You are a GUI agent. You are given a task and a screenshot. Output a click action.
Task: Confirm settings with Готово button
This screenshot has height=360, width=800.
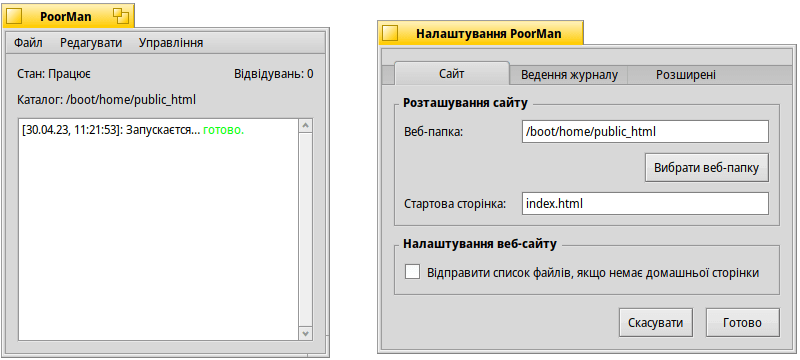[742, 322]
